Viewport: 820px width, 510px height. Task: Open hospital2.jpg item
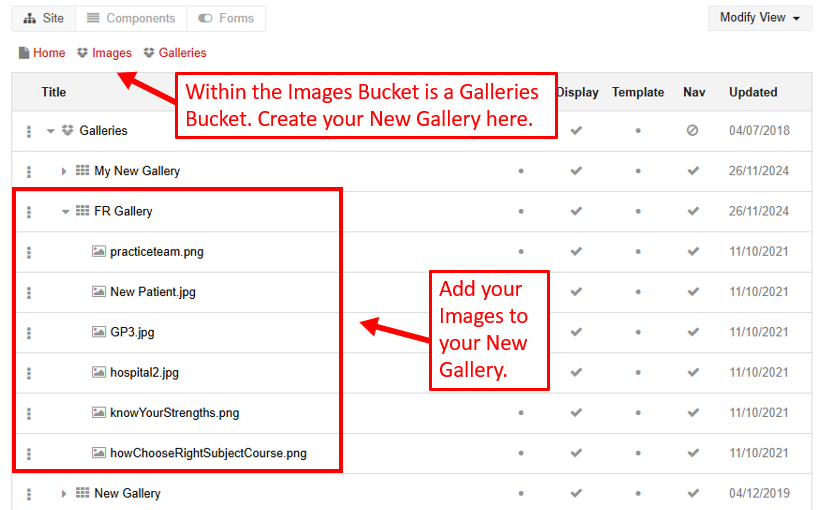[x=144, y=372]
